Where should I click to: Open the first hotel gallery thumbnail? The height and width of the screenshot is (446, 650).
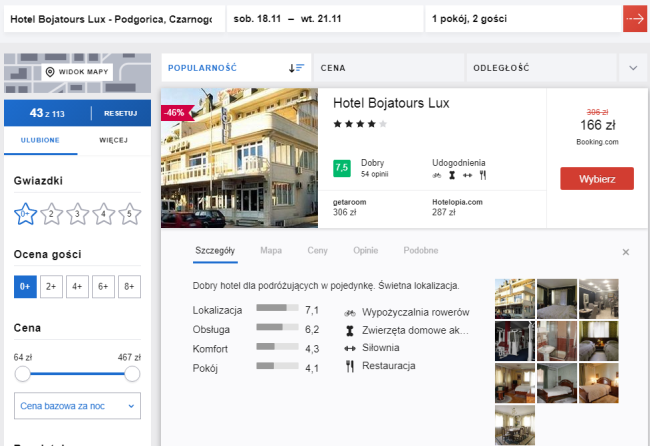tap(514, 298)
